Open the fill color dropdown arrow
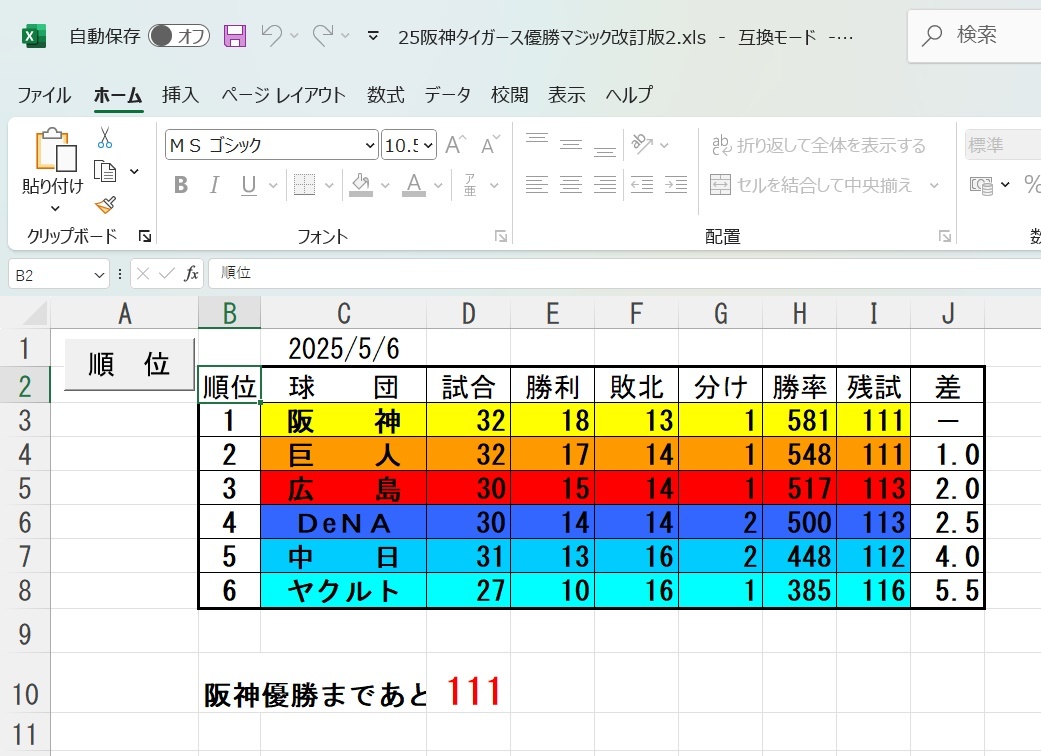Viewport: 1041px width, 756px height. 385,185
